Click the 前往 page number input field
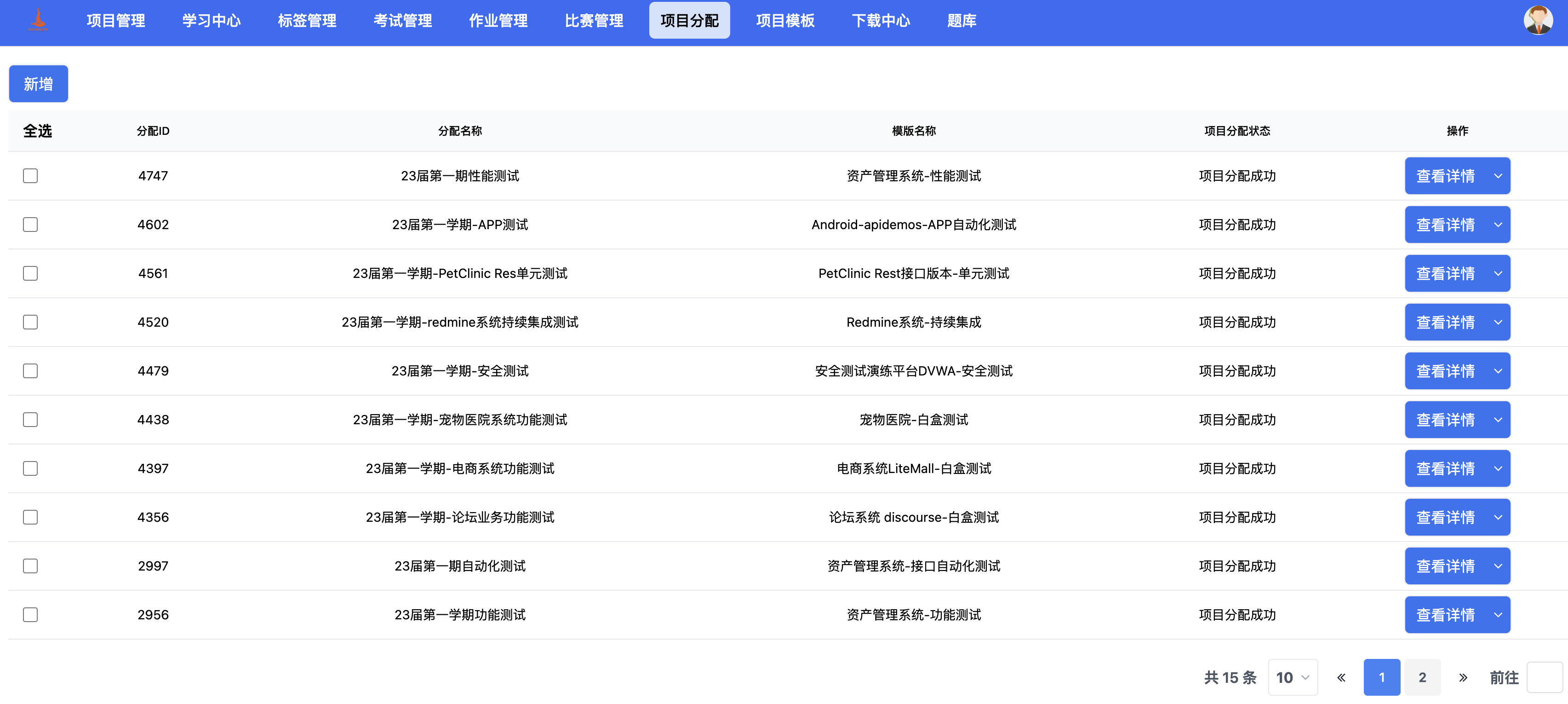1568x704 pixels. (1544, 677)
